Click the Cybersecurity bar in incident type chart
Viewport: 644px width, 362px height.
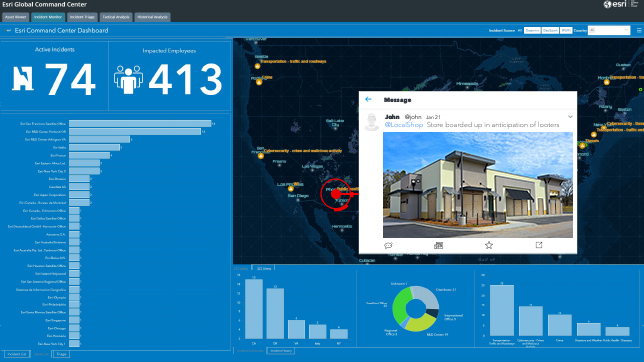pyautogui.click(x=531, y=321)
